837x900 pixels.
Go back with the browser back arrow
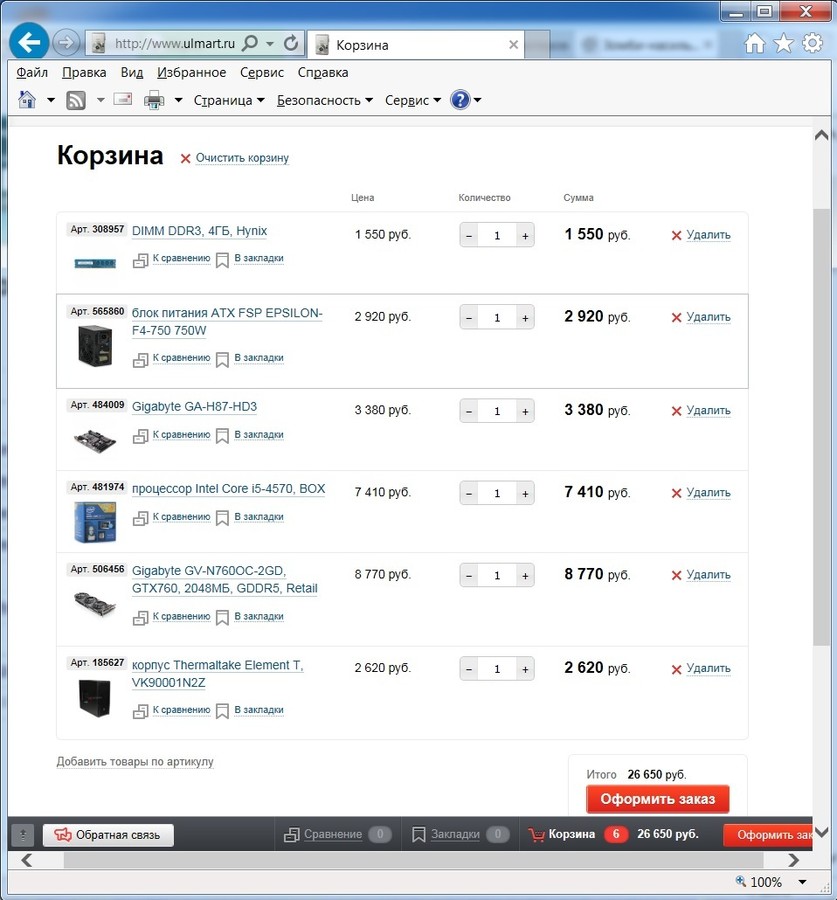tap(29, 42)
